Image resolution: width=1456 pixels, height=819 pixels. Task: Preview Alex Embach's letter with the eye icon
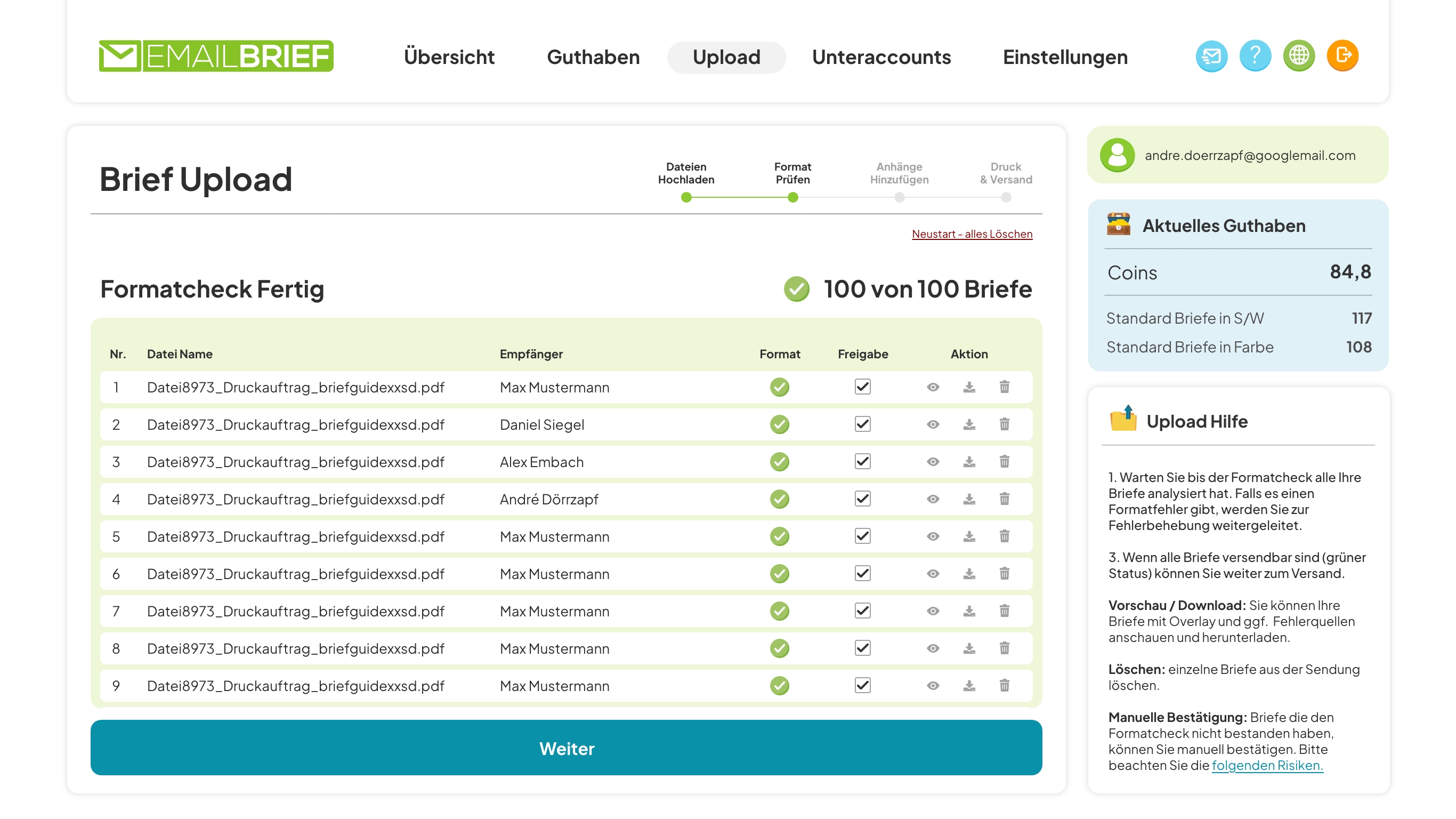933,462
